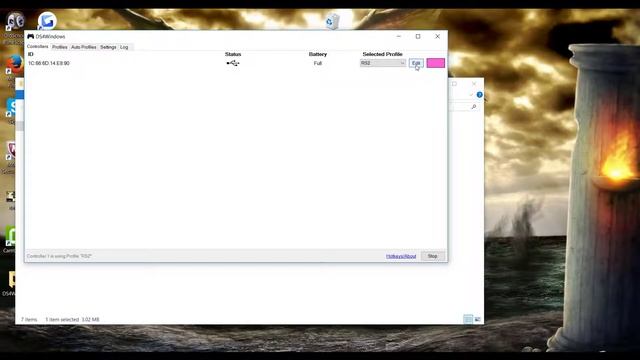Image resolution: width=640 pixels, height=360 pixels.
Task: Open the Firefox desktop shortcut
Action: (x=14, y=65)
